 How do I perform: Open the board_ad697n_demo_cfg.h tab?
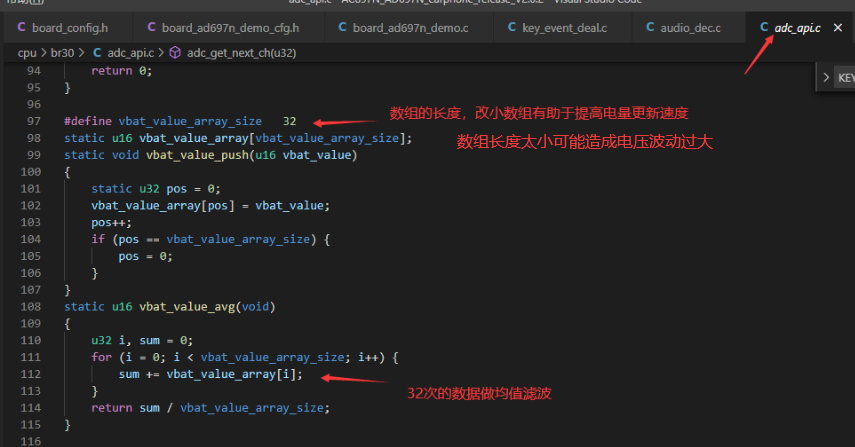228,27
